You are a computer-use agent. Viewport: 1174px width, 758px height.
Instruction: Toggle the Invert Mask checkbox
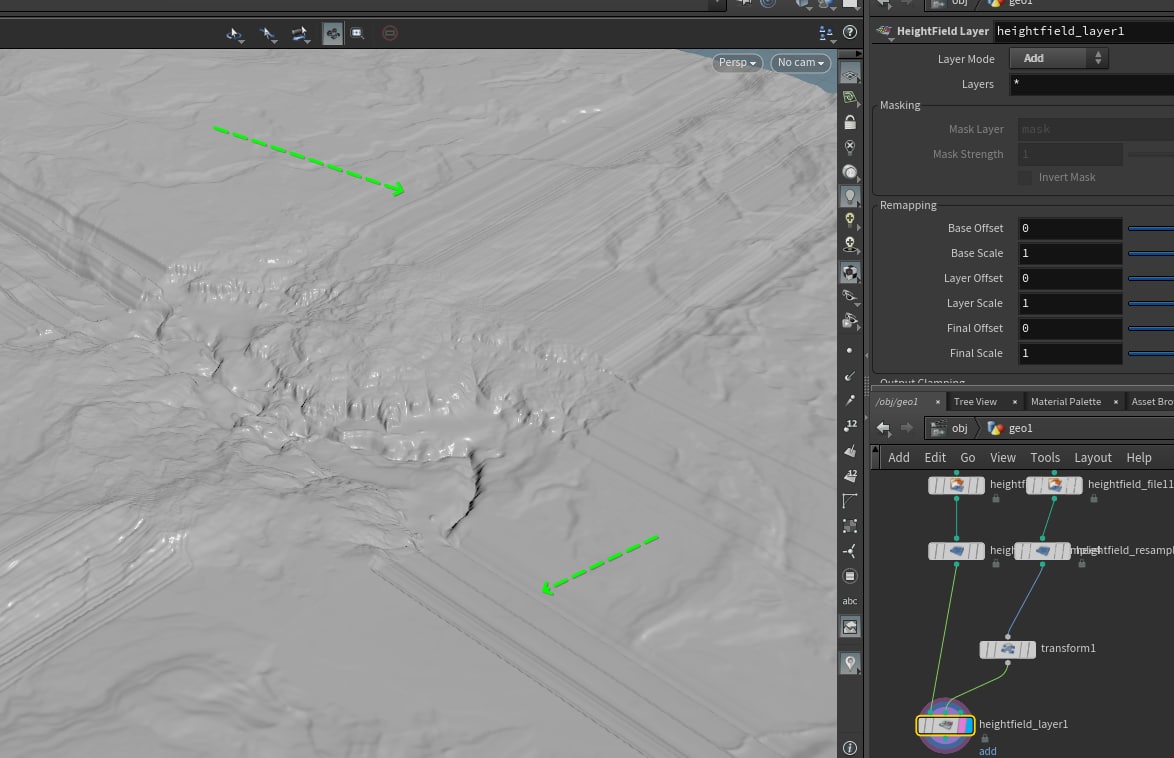coord(1025,178)
